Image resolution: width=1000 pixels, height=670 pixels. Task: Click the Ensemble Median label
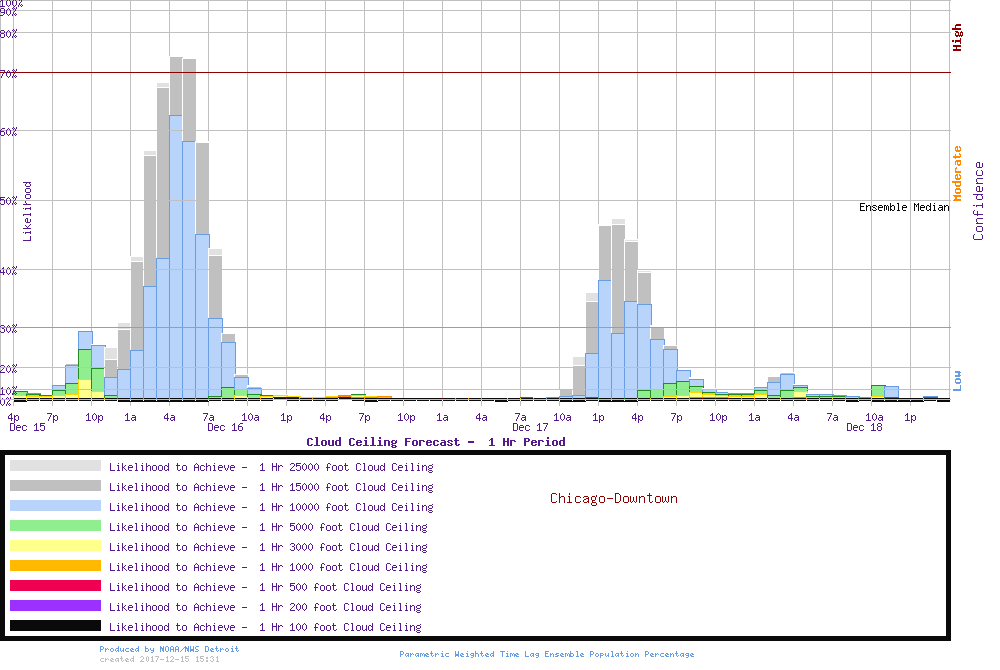click(903, 208)
